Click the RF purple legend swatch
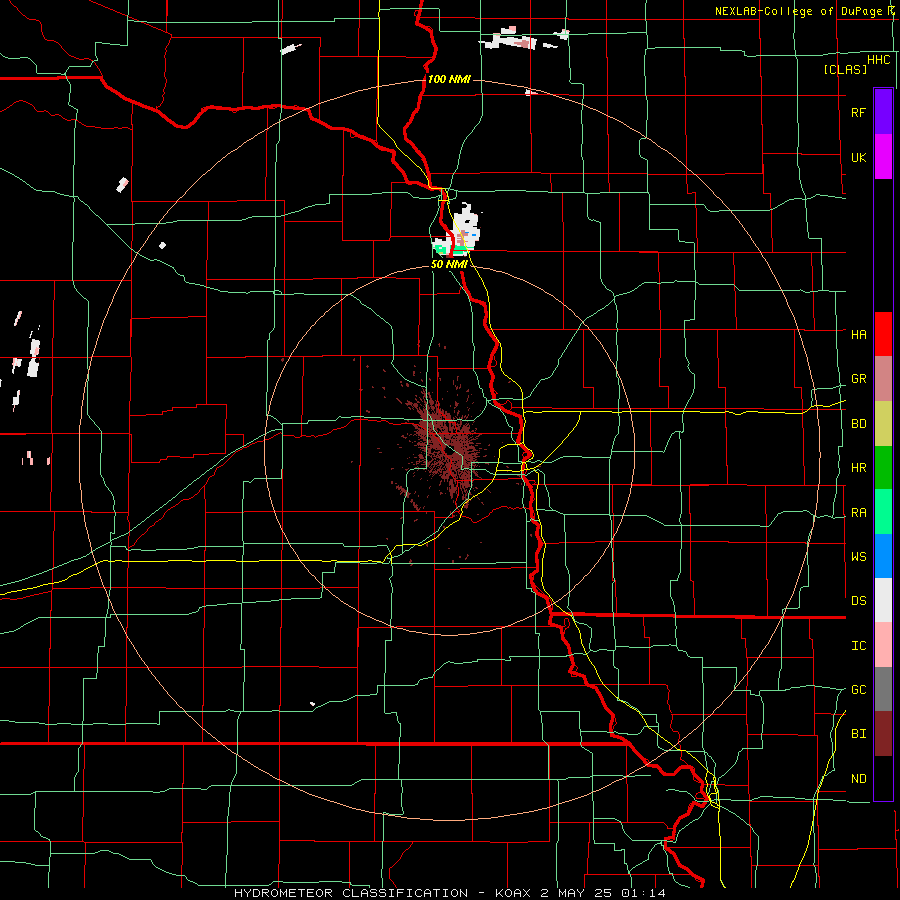Image resolution: width=900 pixels, height=900 pixels. (x=883, y=112)
